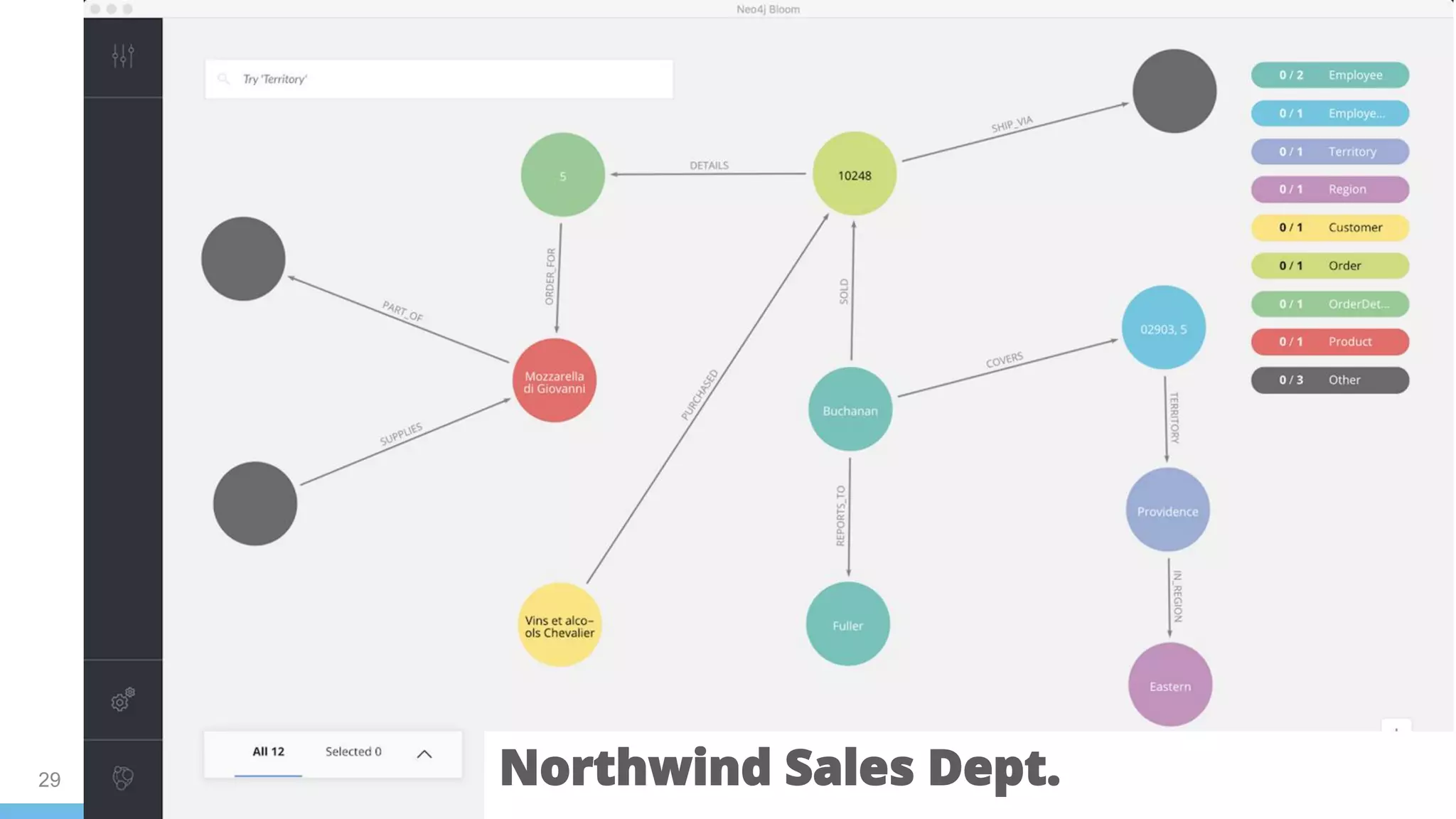Switch to the All 12 tab
Screen dimensions: 1456x819
pyautogui.click(x=268, y=752)
